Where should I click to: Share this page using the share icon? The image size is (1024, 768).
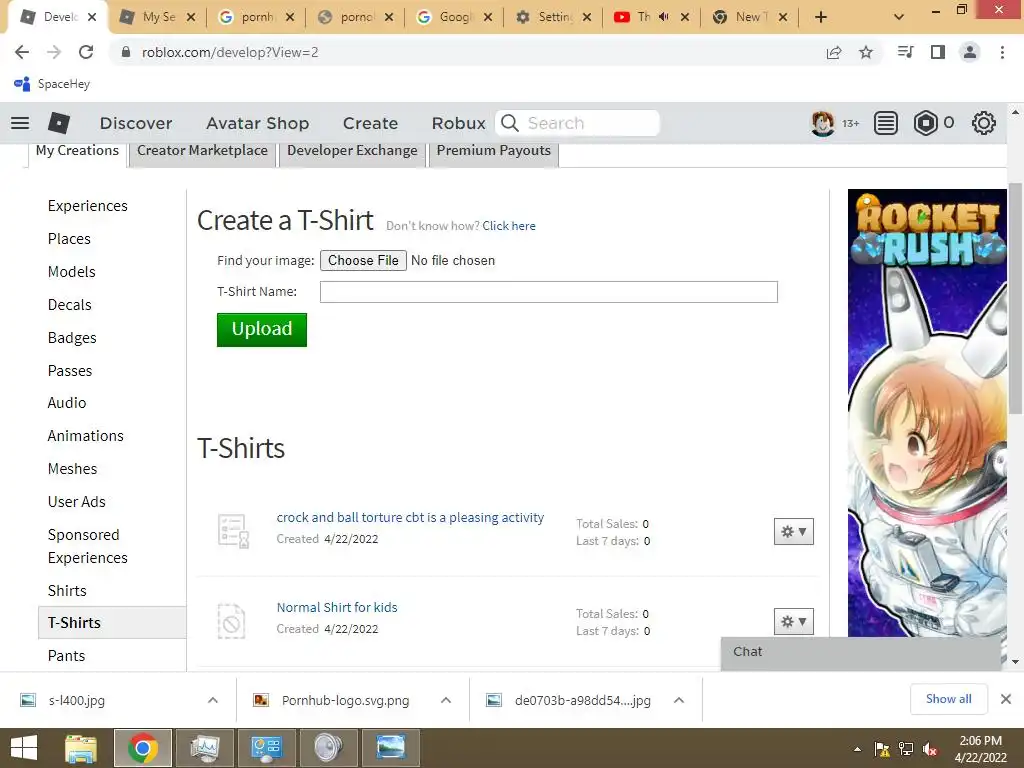[x=834, y=52]
